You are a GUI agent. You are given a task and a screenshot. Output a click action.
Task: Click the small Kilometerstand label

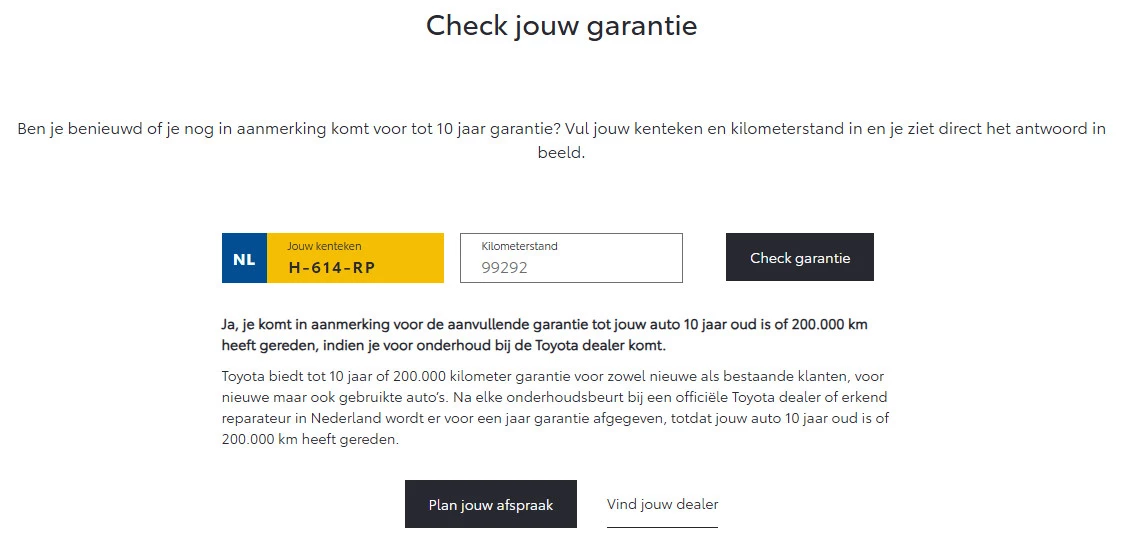click(x=519, y=246)
